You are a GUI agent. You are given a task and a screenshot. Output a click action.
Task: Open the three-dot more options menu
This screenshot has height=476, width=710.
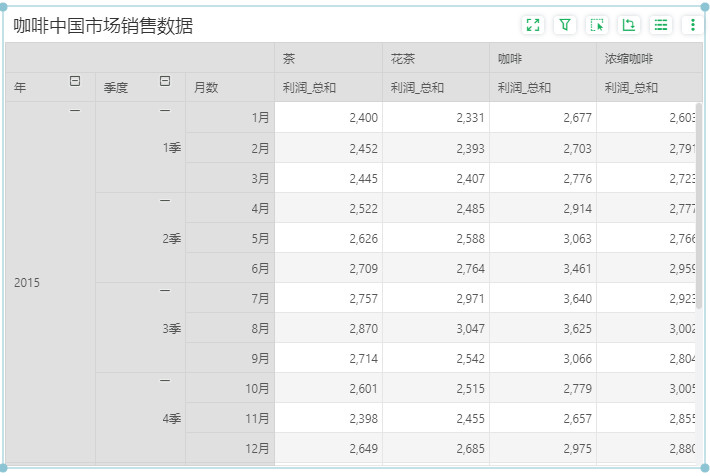[x=692, y=25]
